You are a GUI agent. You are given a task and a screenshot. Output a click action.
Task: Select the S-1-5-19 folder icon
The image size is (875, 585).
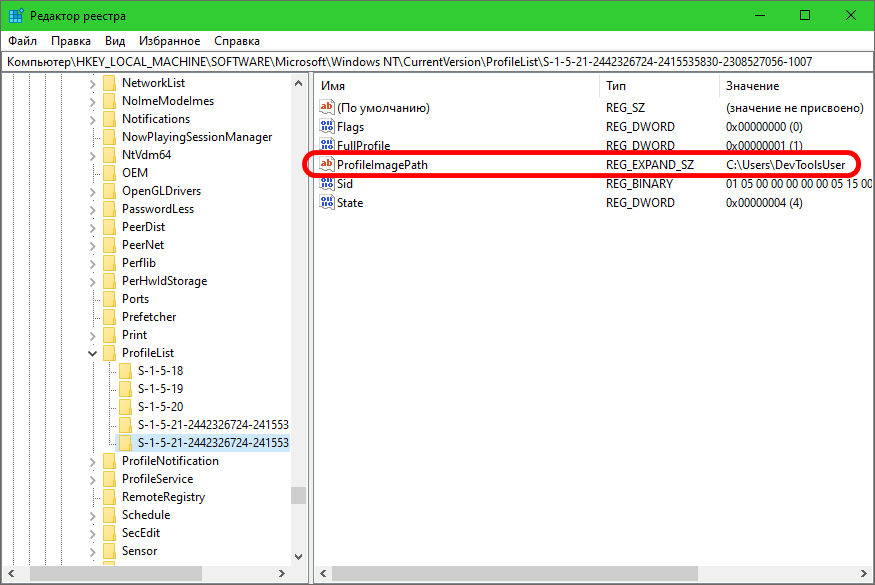pyautogui.click(x=126, y=389)
